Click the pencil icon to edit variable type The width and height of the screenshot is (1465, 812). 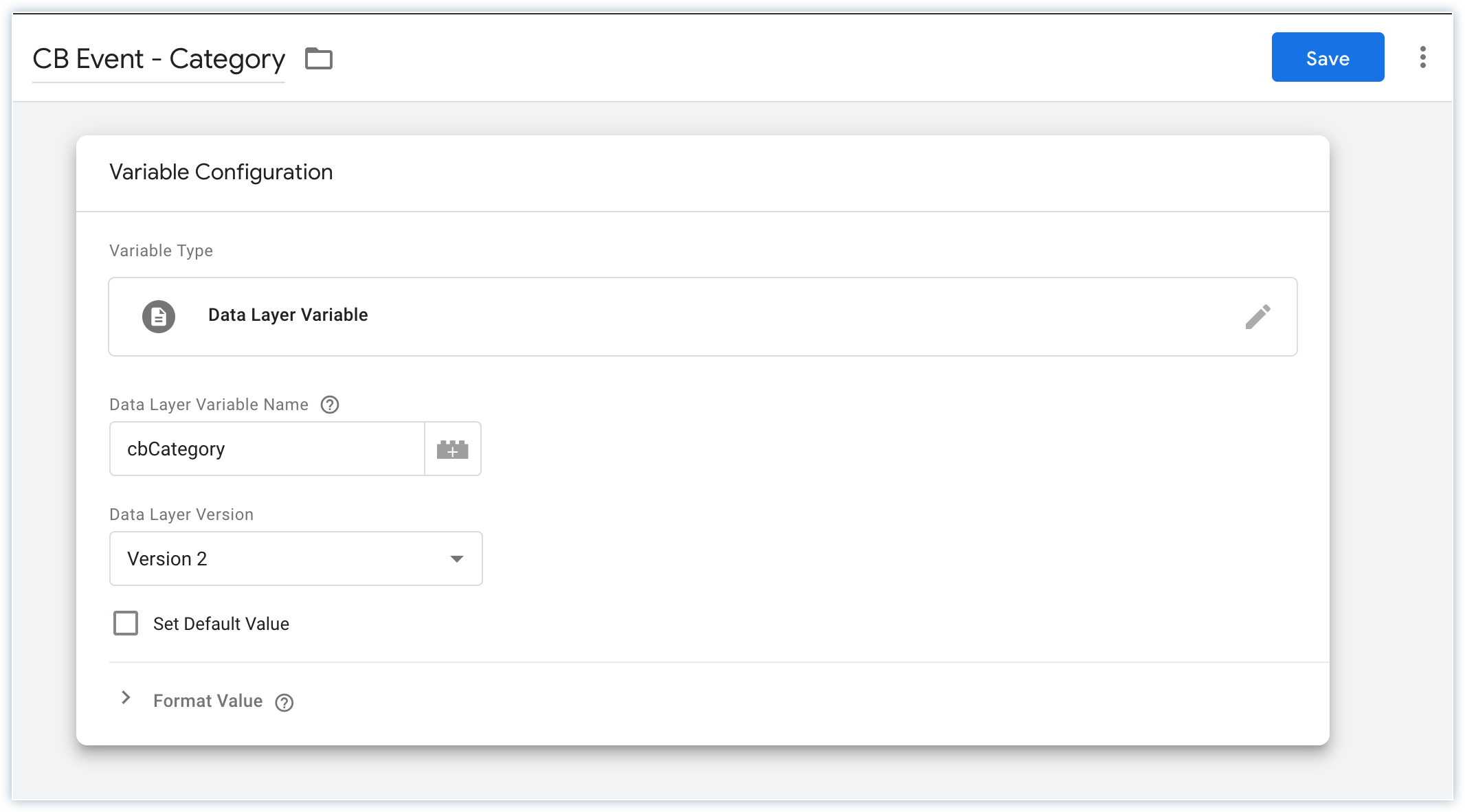coord(1257,317)
